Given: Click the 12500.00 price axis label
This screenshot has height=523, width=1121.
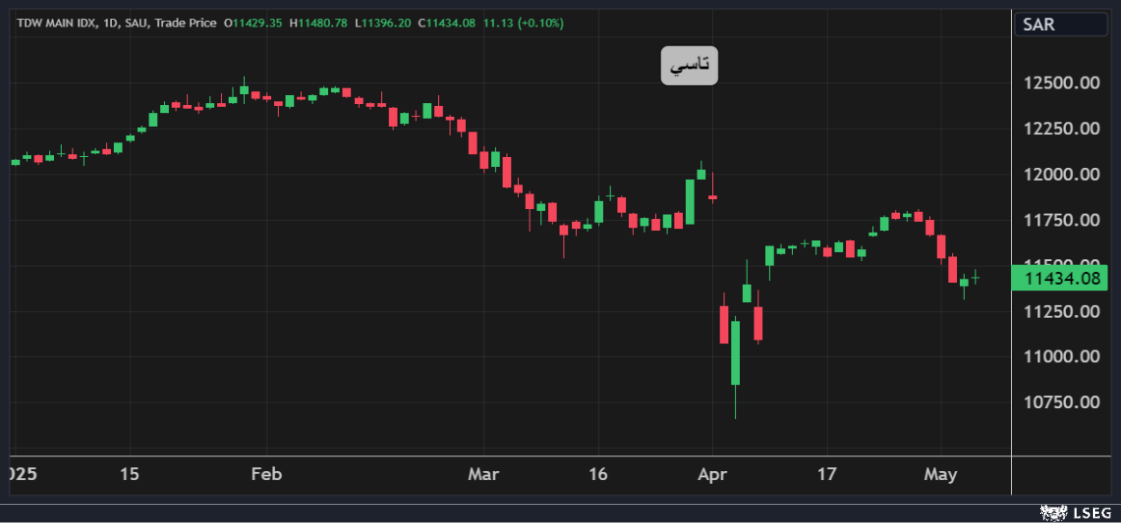Looking at the screenshot, I should click(1062, 82).
